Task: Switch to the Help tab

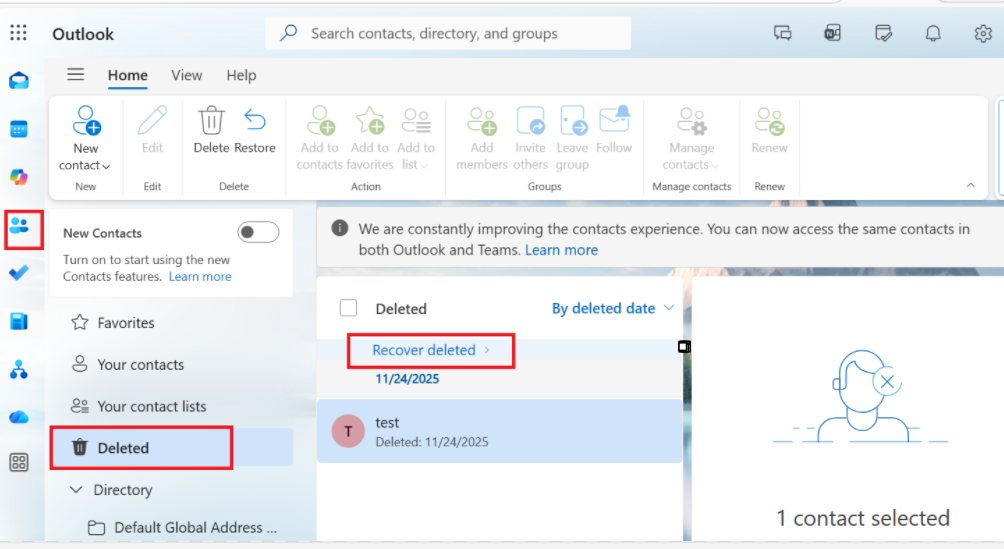Action: (241, 75)
